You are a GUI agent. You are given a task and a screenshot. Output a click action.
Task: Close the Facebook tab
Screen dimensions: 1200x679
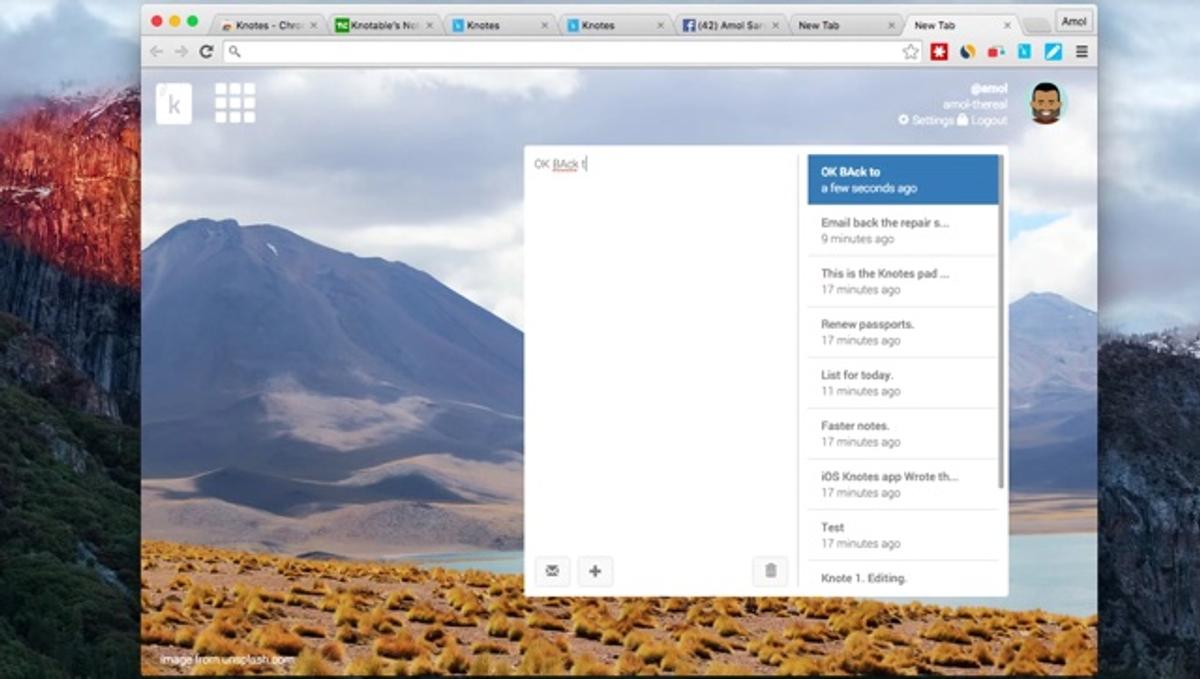click(x=776, y=25)
